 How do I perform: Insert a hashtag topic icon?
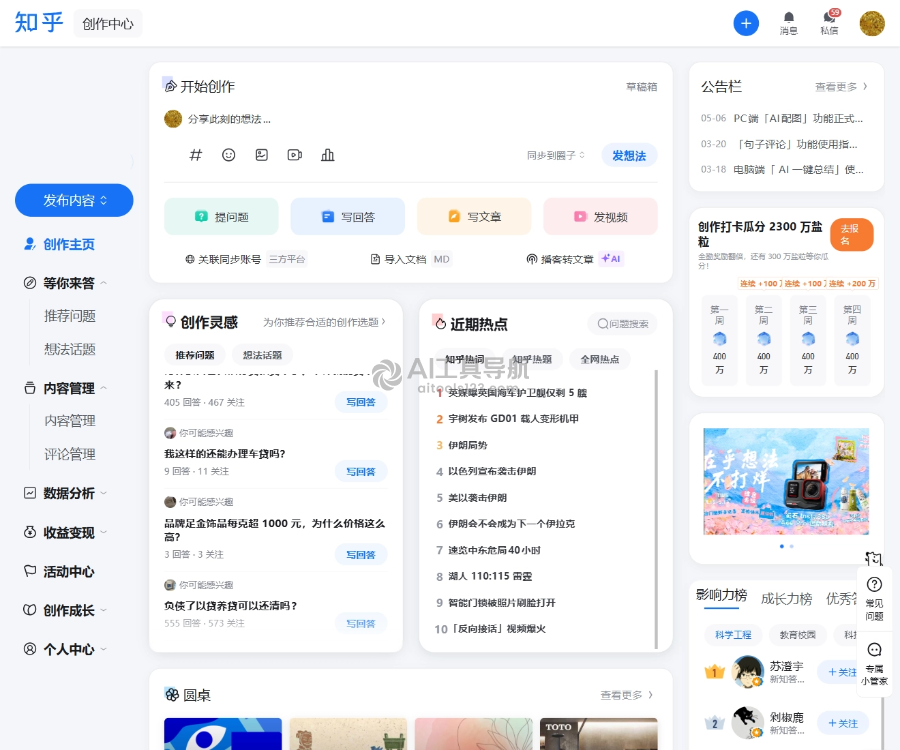(196, 155)
